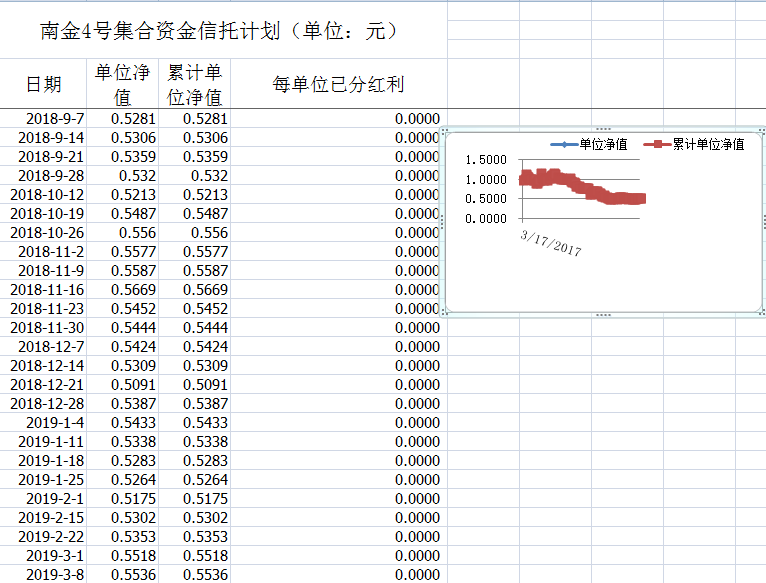Select the date cell 2018-9-7
Viewport: 766px width, 583px height.
[x=43, y=118]
